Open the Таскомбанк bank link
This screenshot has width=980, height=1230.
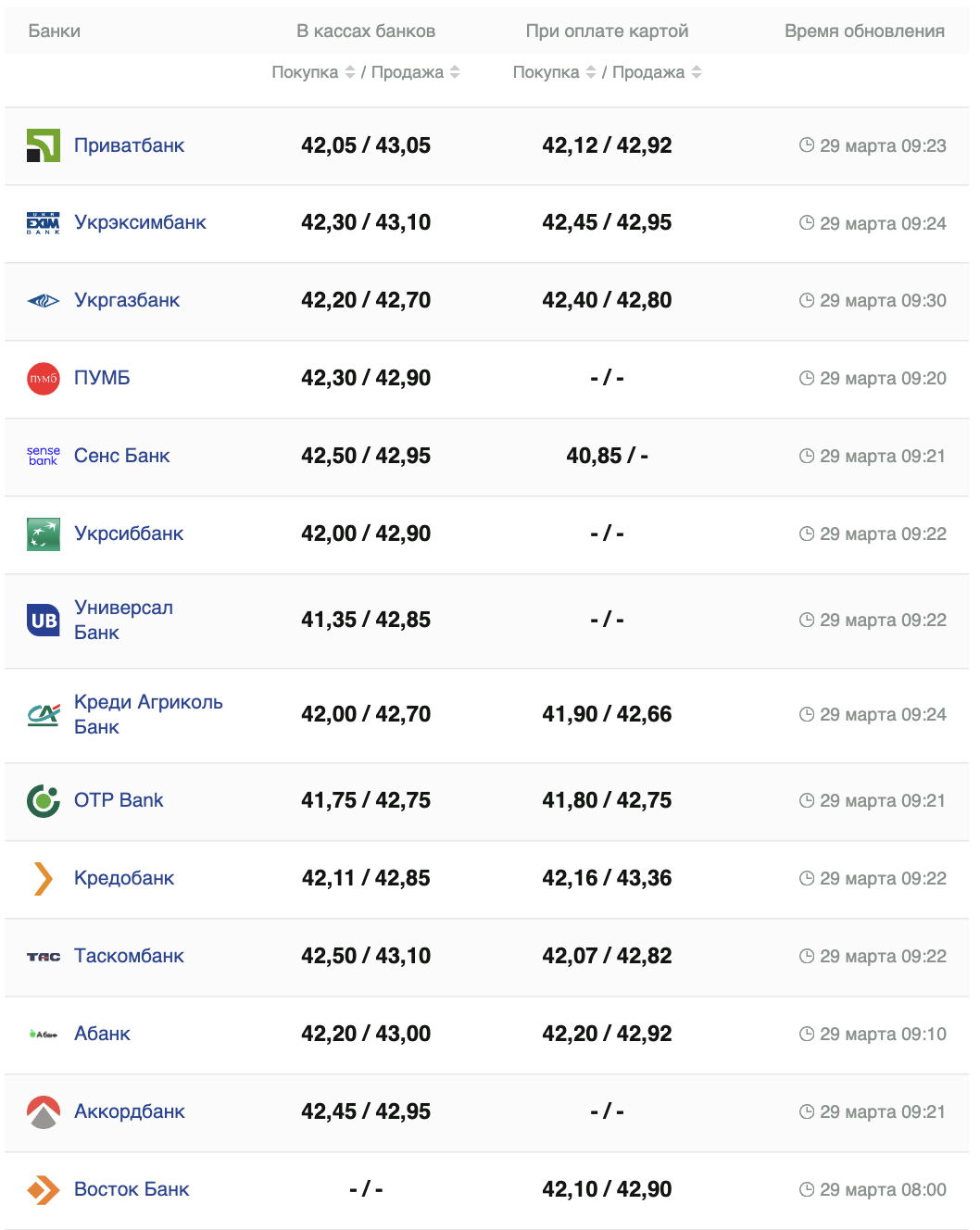[x=129, y=956]
